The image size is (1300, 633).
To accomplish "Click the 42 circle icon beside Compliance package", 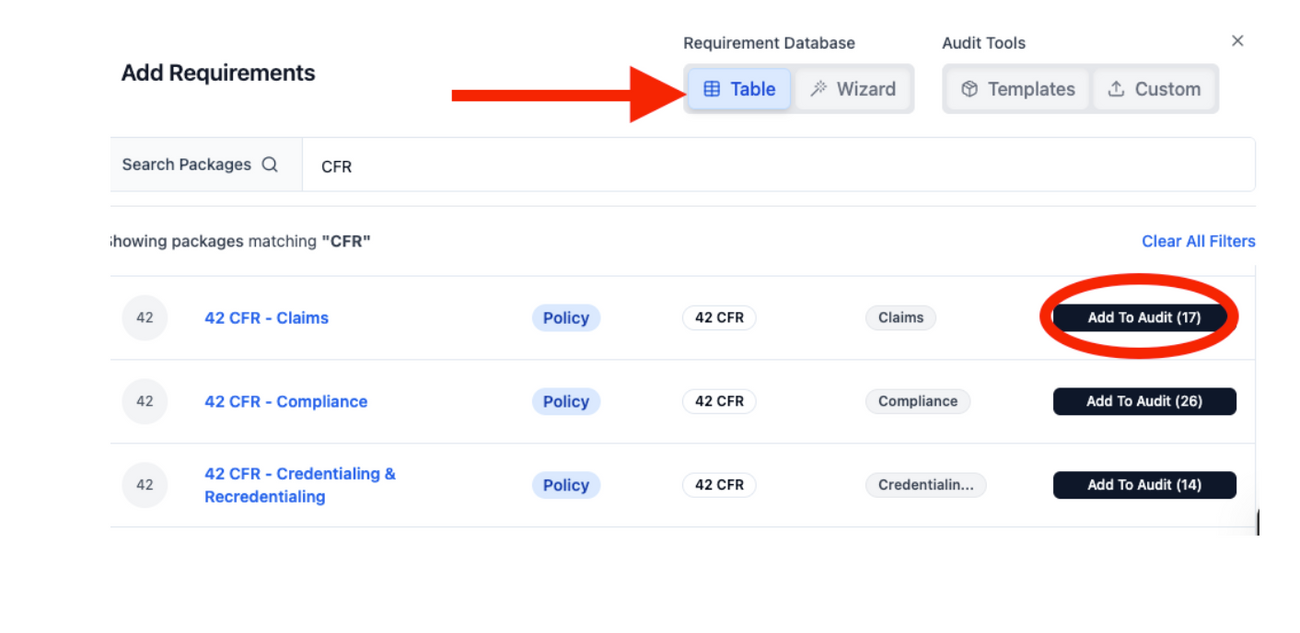I will 145,401.
